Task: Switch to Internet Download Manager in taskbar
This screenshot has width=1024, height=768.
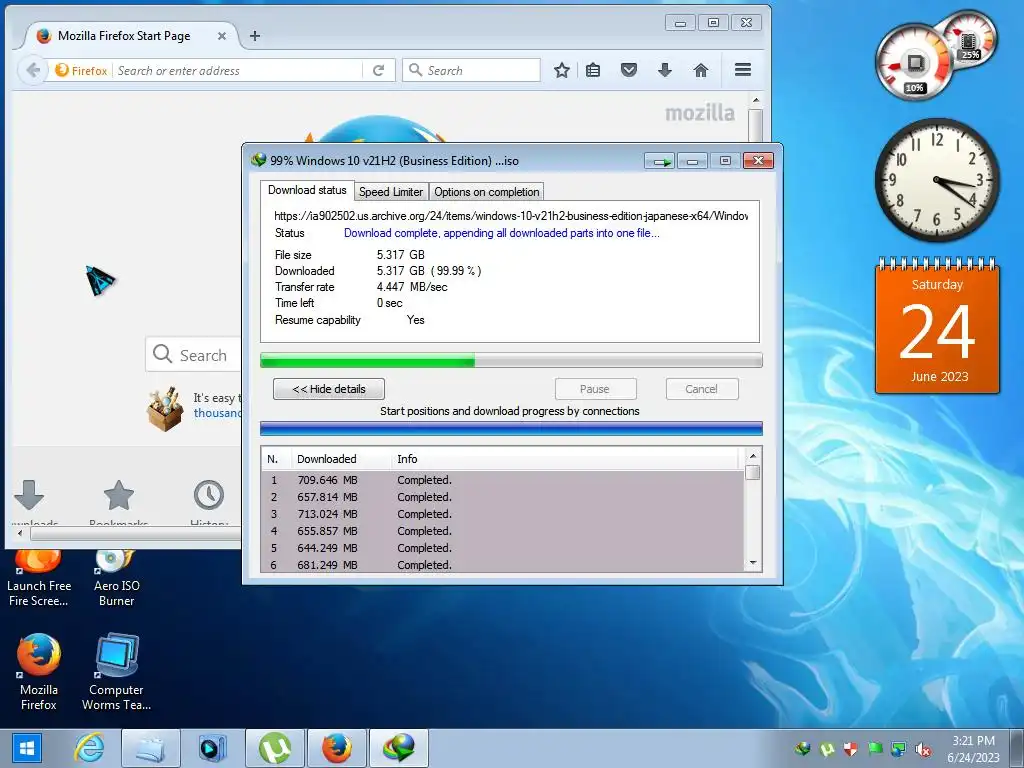Action: tap(399, 748)
